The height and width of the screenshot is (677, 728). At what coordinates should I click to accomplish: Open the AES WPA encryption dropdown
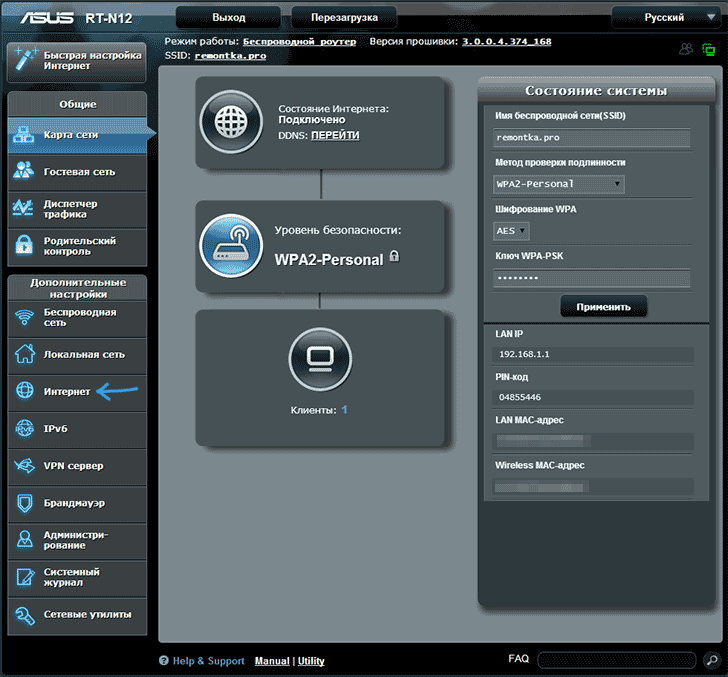click(511, 231)
